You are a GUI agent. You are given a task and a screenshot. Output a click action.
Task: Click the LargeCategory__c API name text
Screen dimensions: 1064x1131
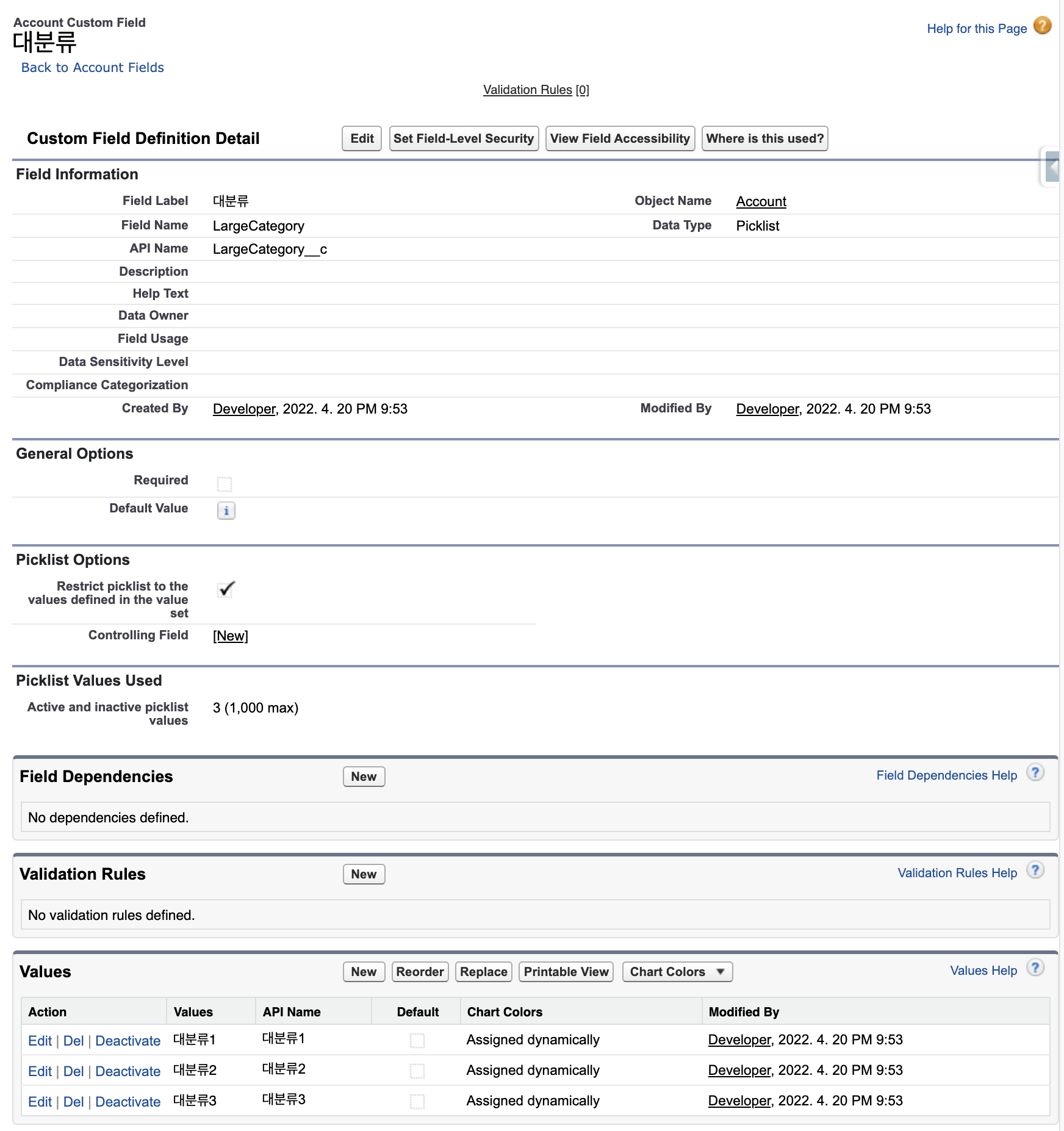(270, 249)
